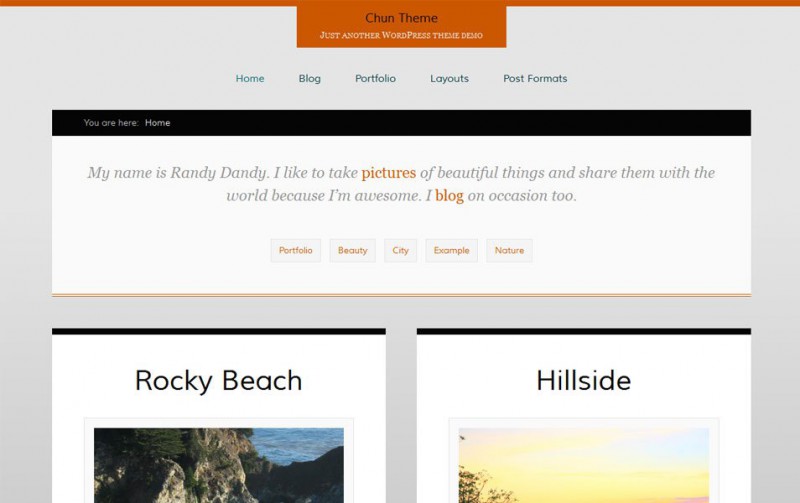Screen dimensions: 800x503
Task: Open the Home menu item
Action: (250, 79)
